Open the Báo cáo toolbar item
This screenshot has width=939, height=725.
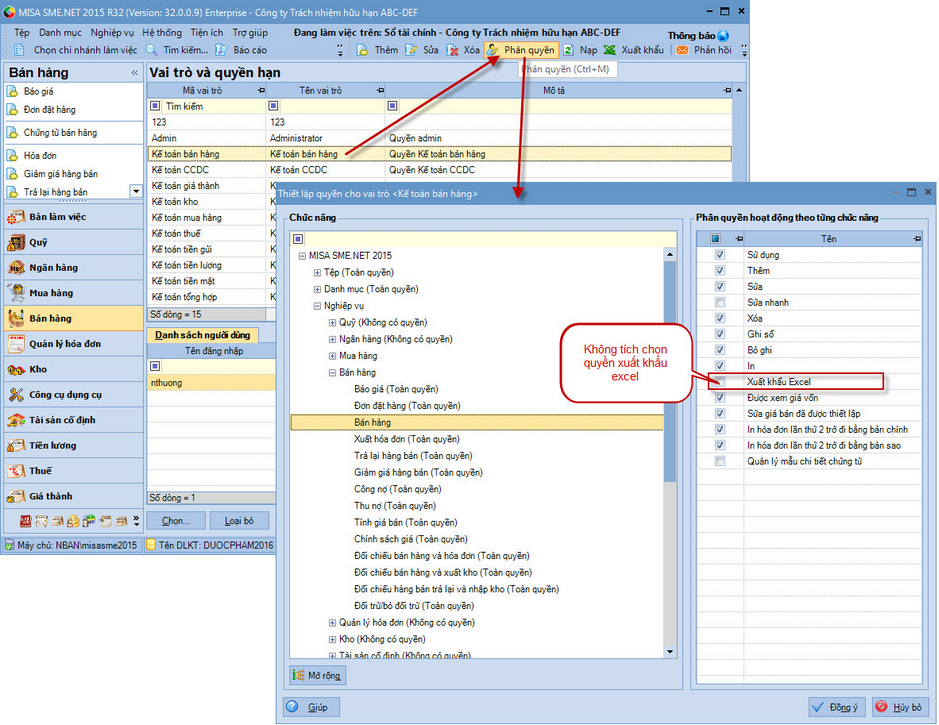click(x=243, y=50)
